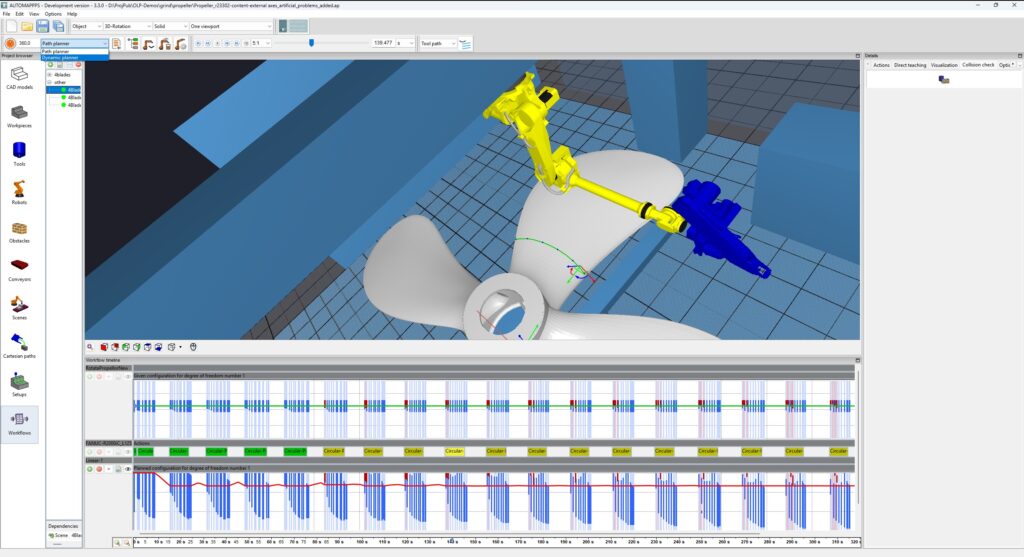Click the zoom magnifier icon below viewport
This screenshot has height=557, width=1024.
[90, 347]
